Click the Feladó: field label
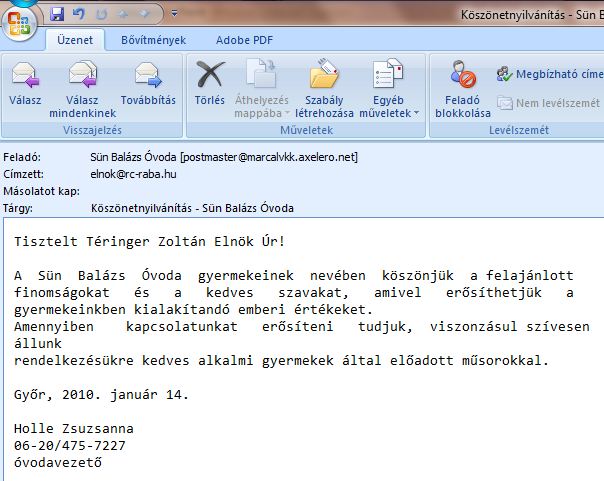Viewport: 604px width, 481px height. (x=22, y=157)
